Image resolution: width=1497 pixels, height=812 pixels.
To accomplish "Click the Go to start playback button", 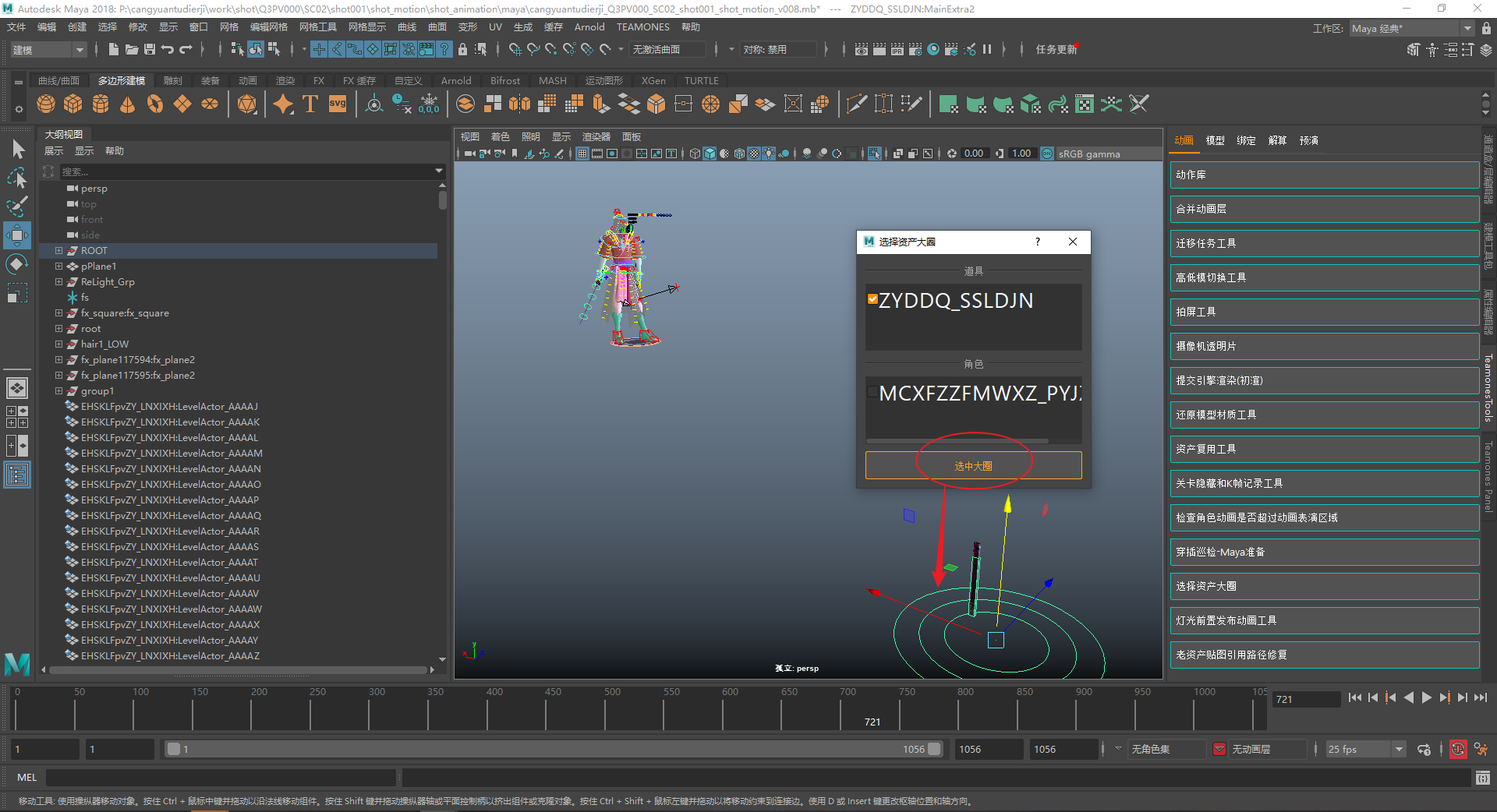I will (x=1354, y=698).
